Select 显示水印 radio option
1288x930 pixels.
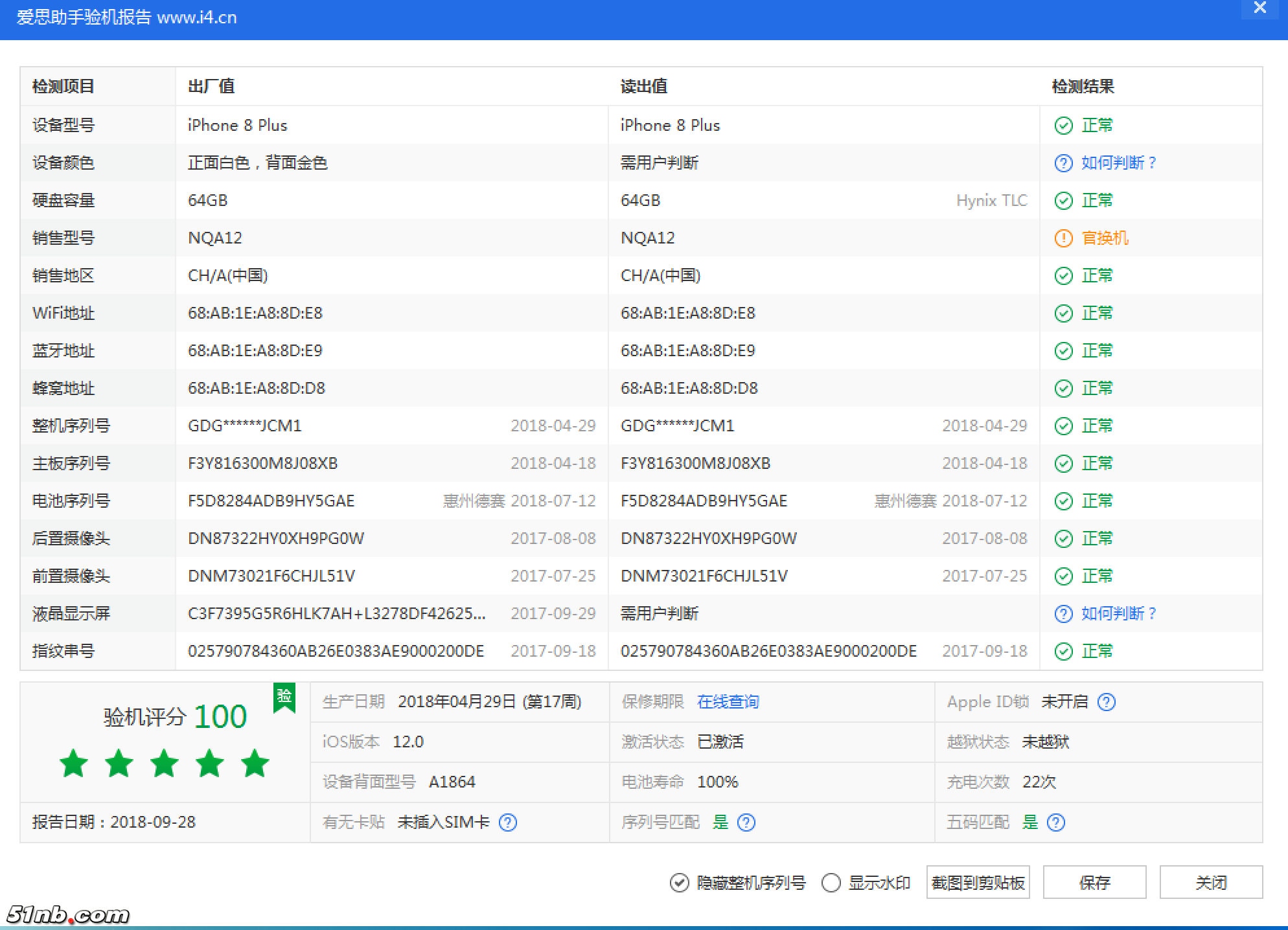pyautogui.click(x=831, y=883)
